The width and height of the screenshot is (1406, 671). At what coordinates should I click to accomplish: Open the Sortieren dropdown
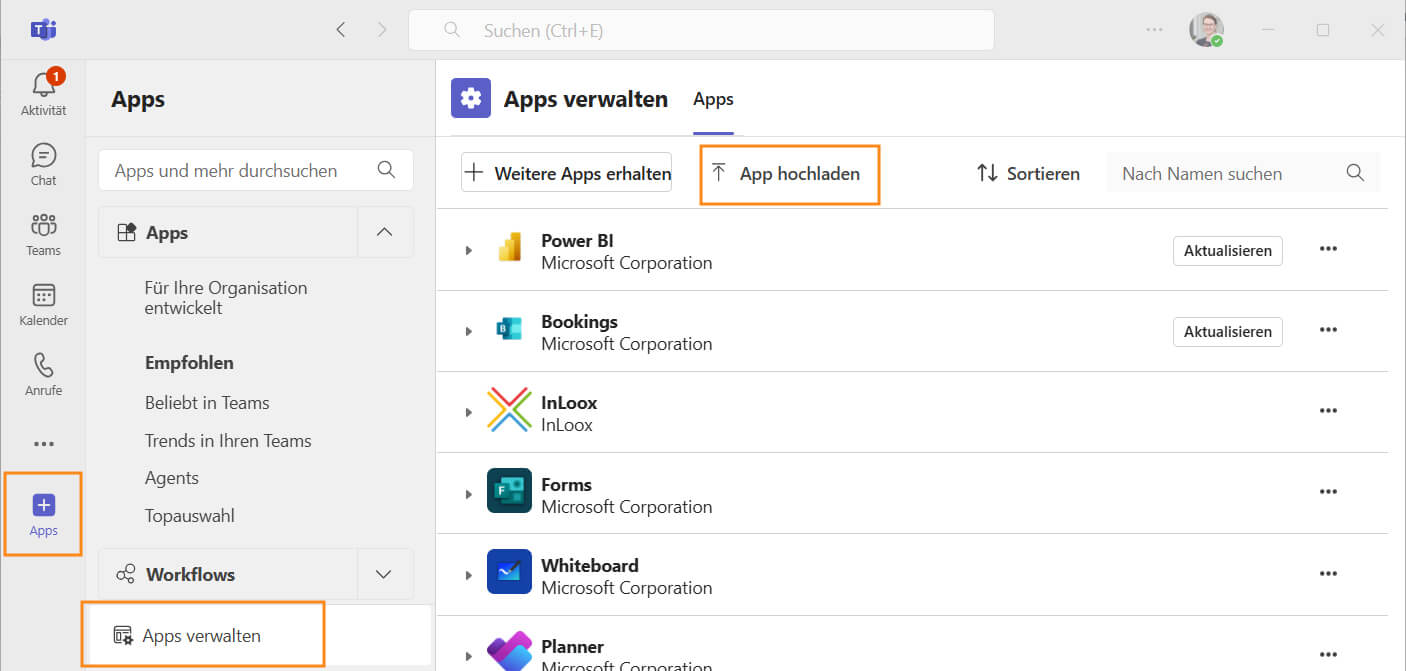coord(1029,173)
